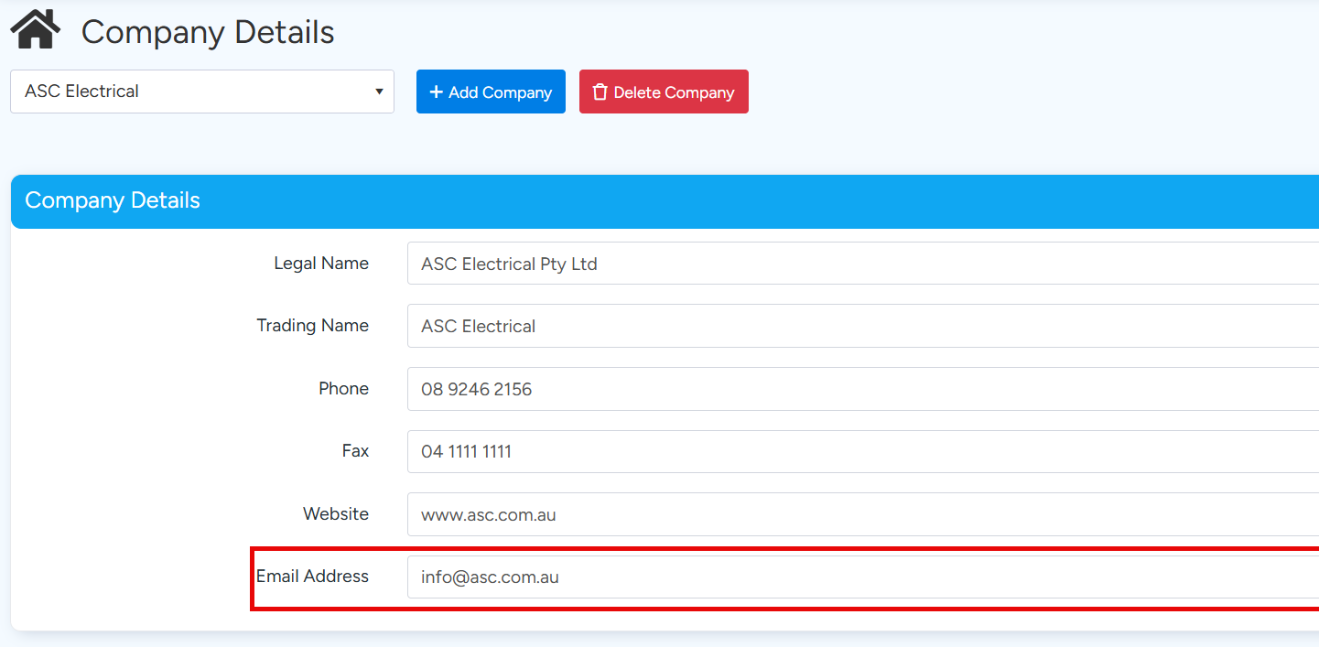Click the home icon beside the page title
This screenshot has height=647, width=1319.
(35, 30)
